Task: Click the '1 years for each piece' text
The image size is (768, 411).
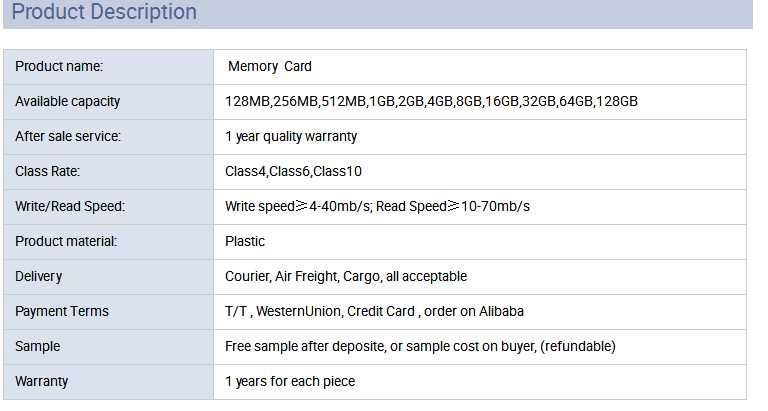Action: click(x=290, y=382)
